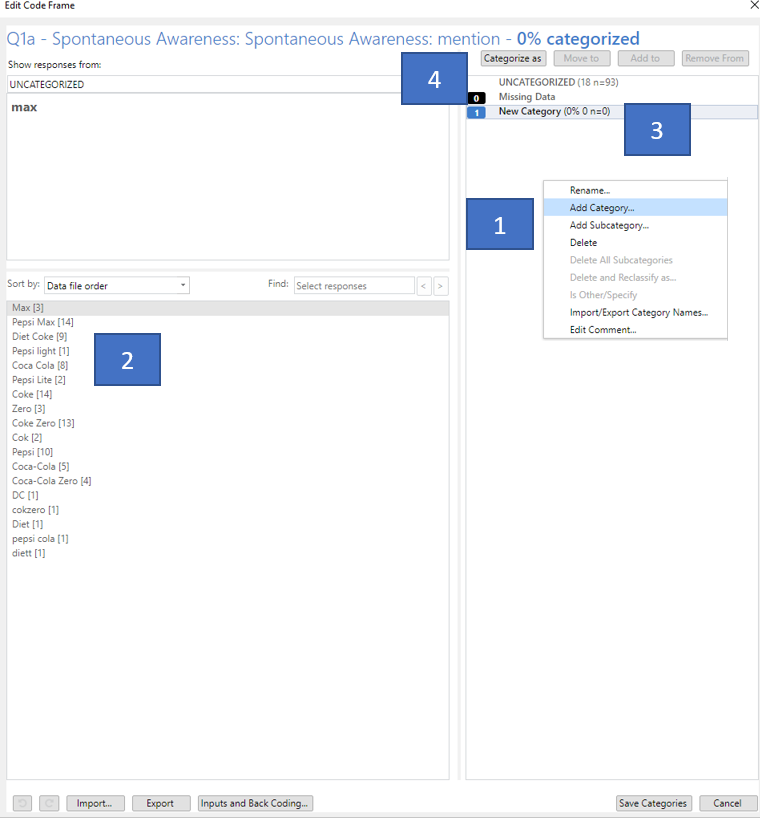Choose Edit Comment... menu entry

[x=635, y=330]
